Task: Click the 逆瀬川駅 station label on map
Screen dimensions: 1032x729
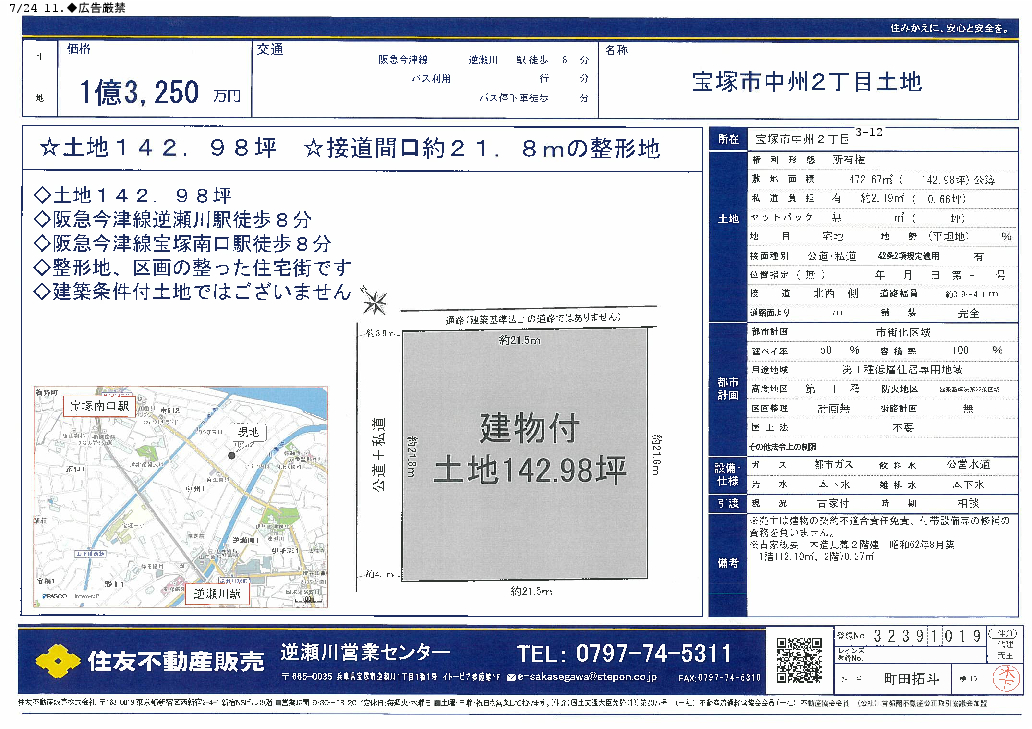Action: [x=218, y=594]
